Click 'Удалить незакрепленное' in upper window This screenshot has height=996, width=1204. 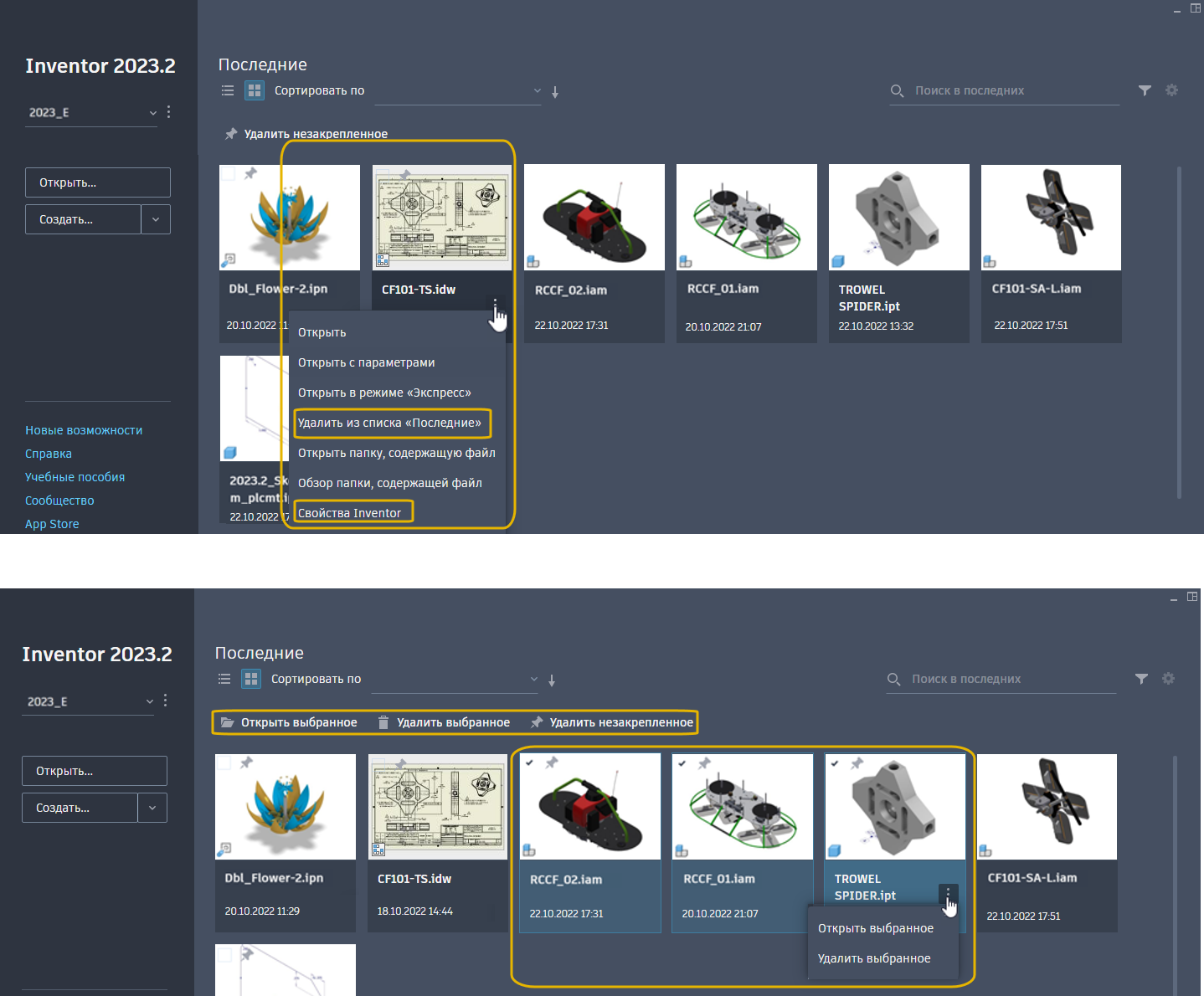pos(306,134)
